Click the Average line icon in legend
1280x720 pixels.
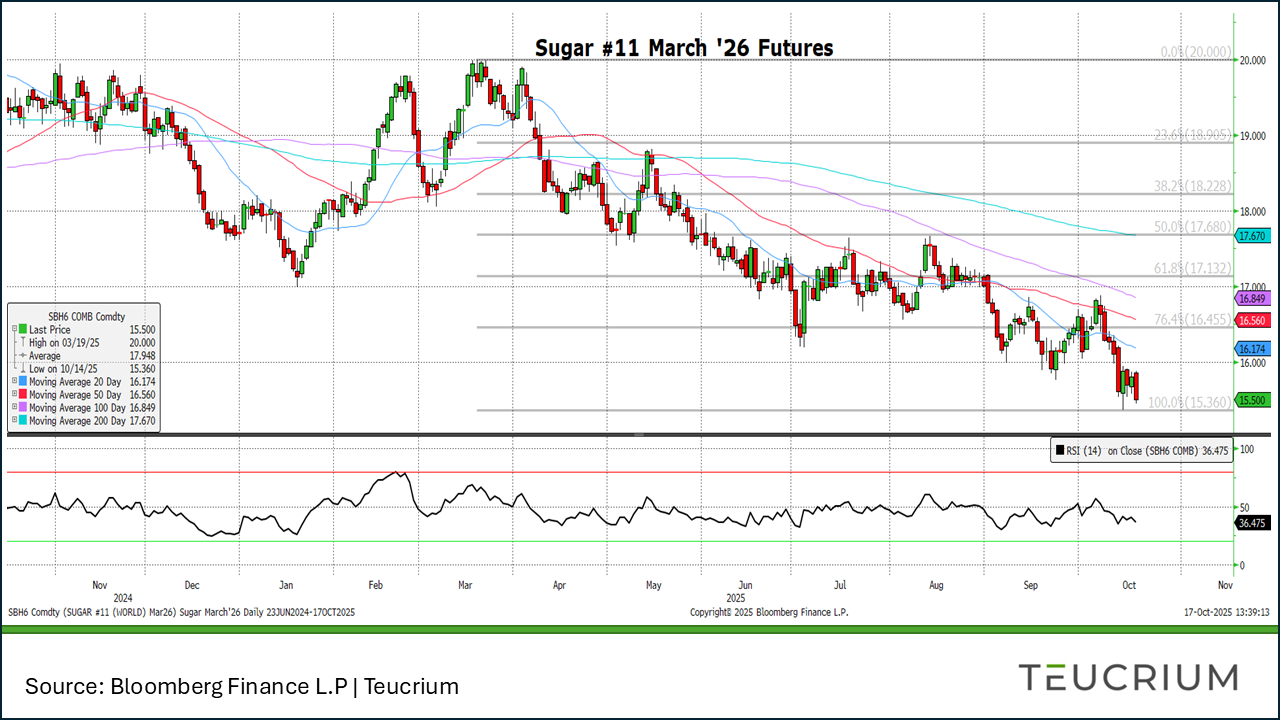click(x=22, y=356)
